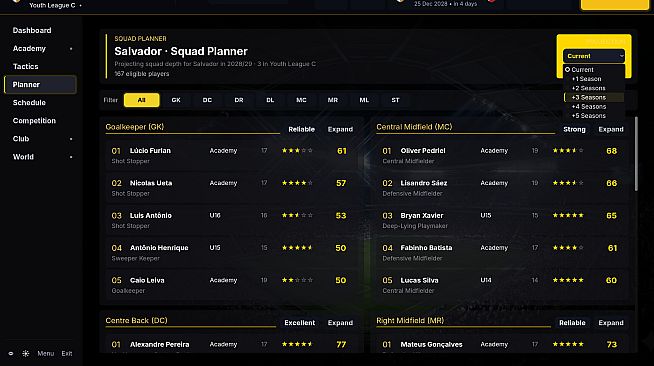Open Planner in sidebar

[40, 85]
